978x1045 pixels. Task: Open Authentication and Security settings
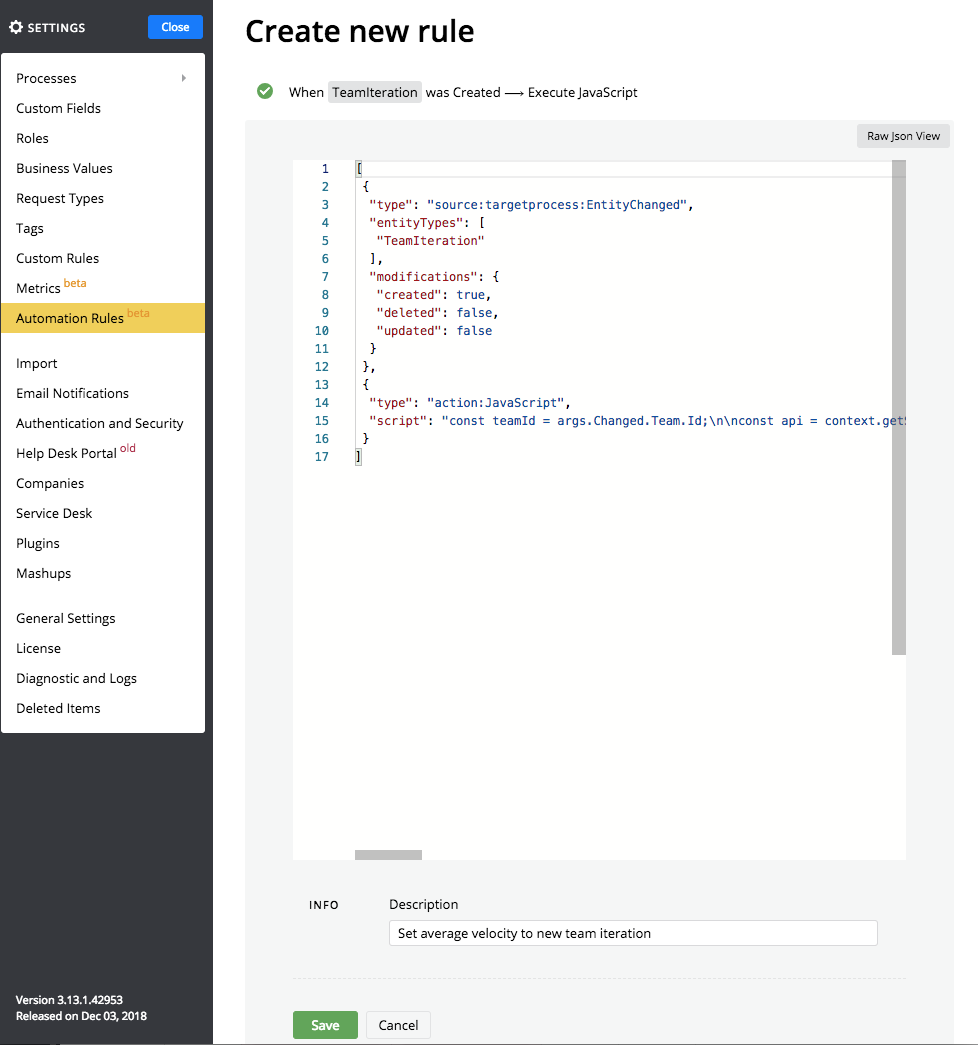100,423
